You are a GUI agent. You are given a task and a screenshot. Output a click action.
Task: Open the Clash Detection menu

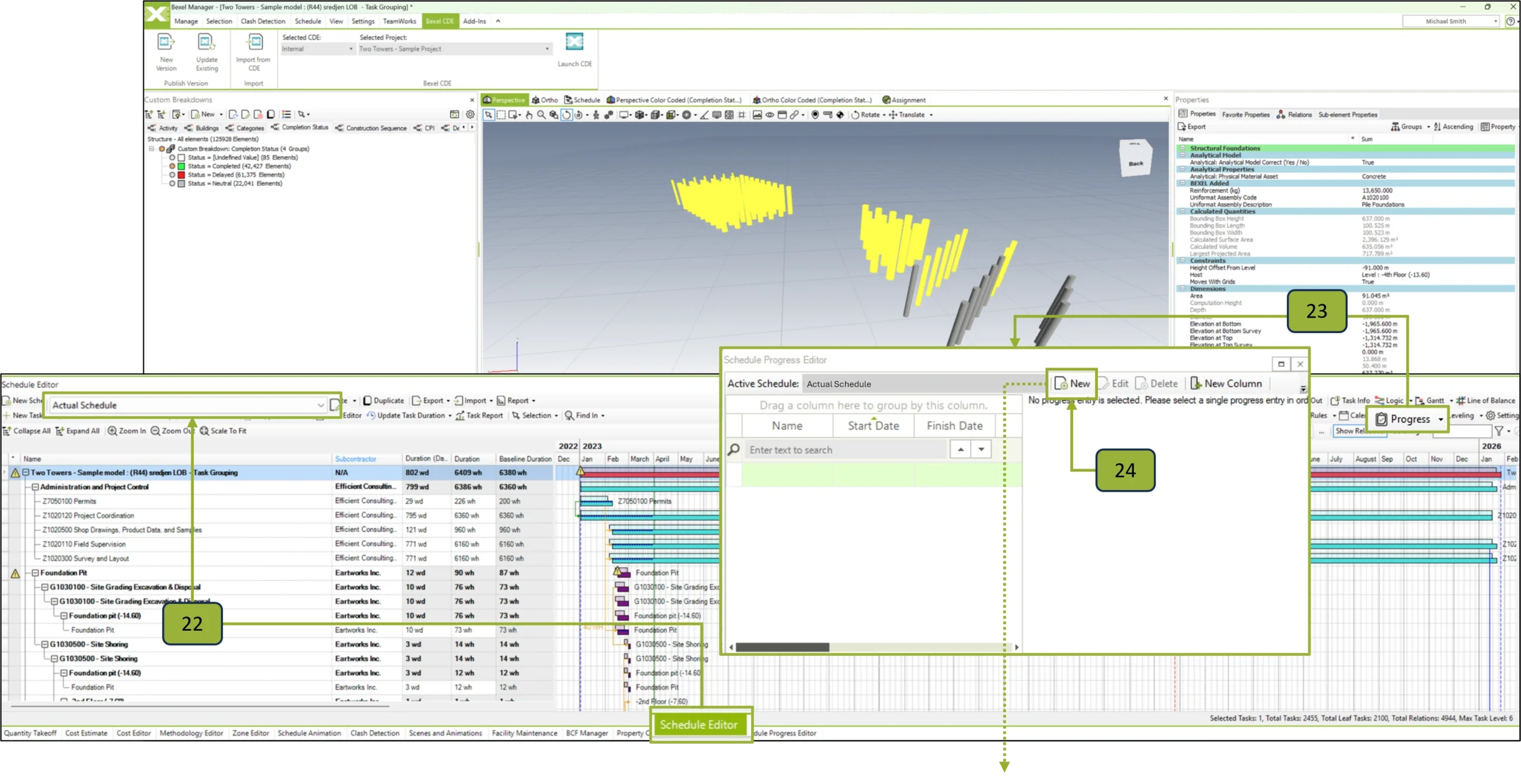point(263,21)
